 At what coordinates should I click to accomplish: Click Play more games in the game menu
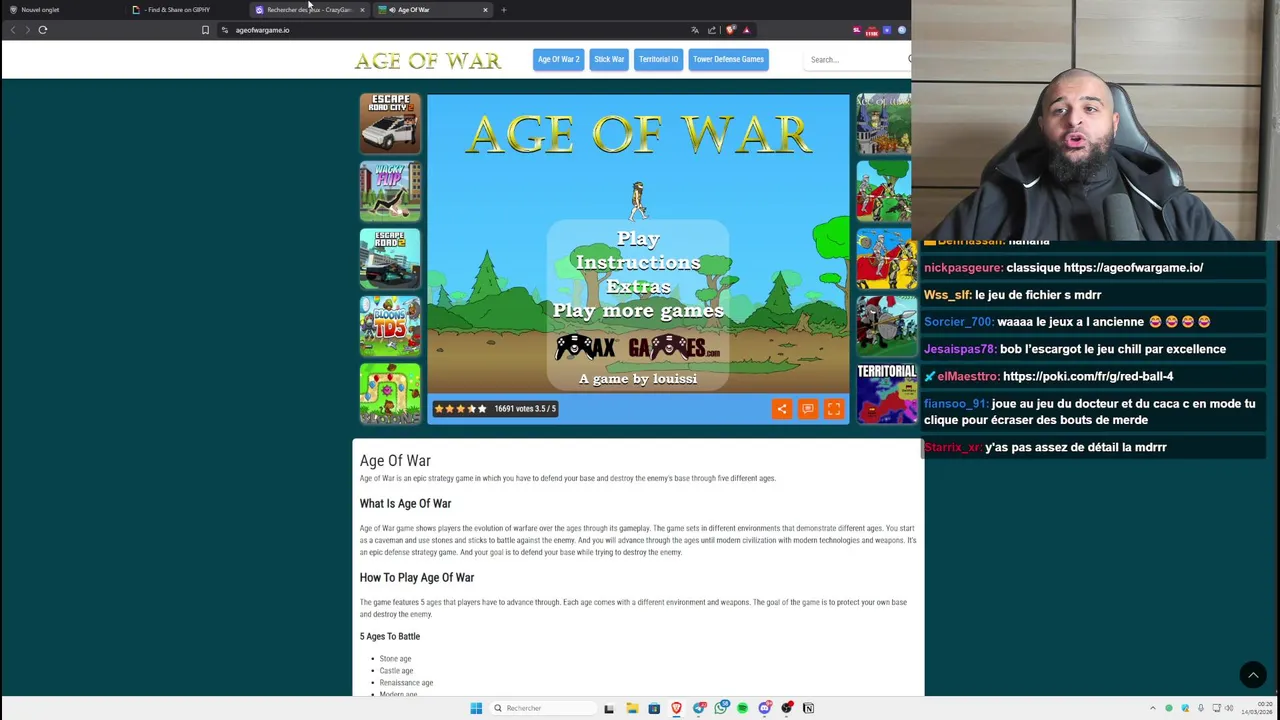pyautogui.click(x=638, y=310)
